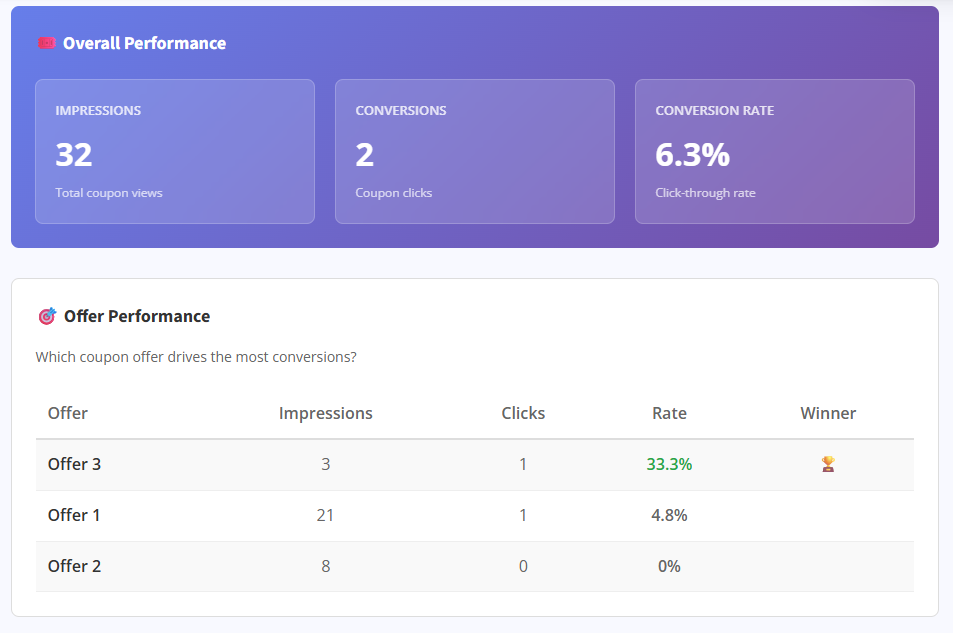This screenshot has width=953, height=633.
Task: Select the Impressions stat card
Action: tap(175, 151)
